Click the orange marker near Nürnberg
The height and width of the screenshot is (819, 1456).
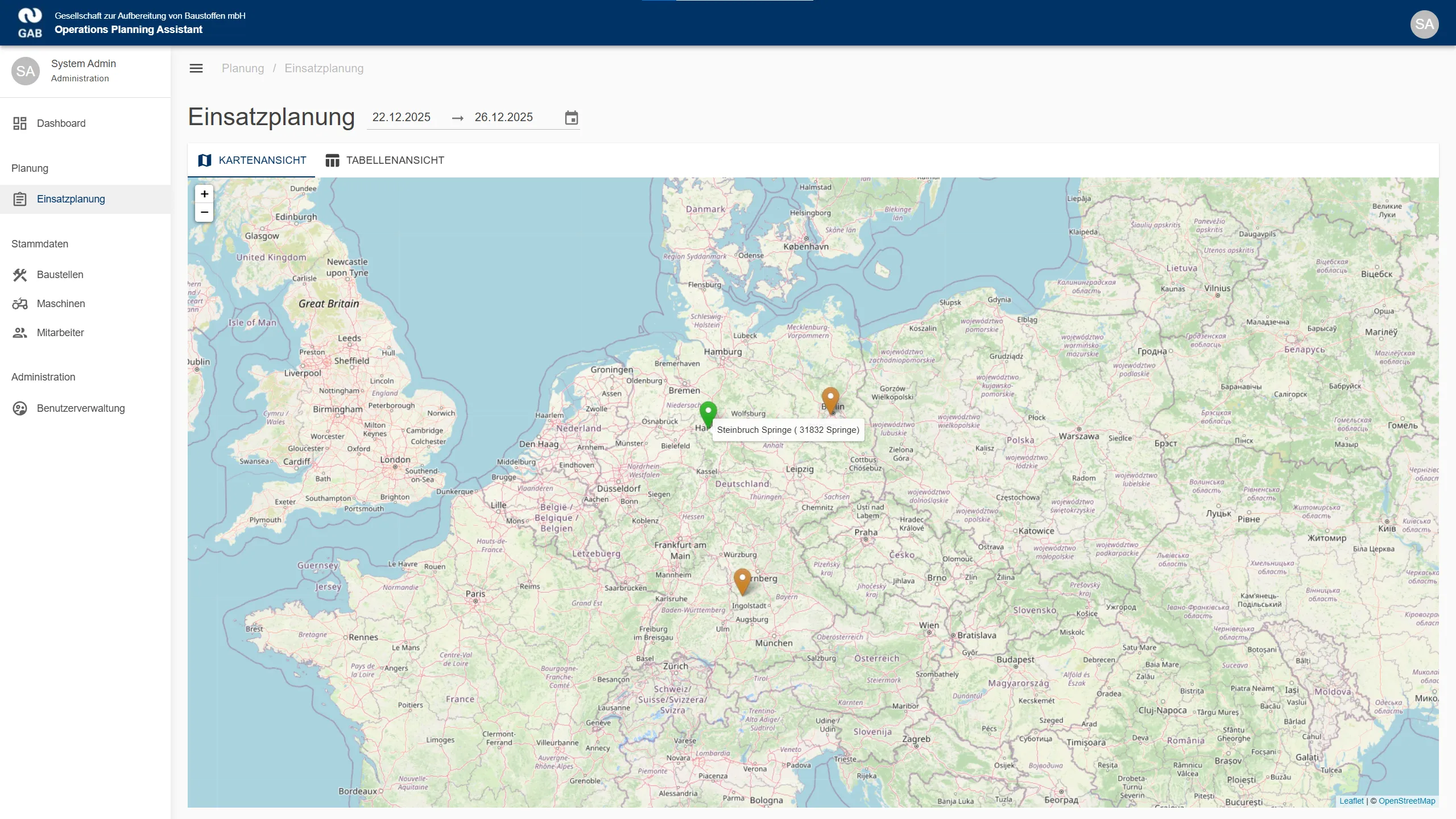pyautogui.click(x=742, y=580)
